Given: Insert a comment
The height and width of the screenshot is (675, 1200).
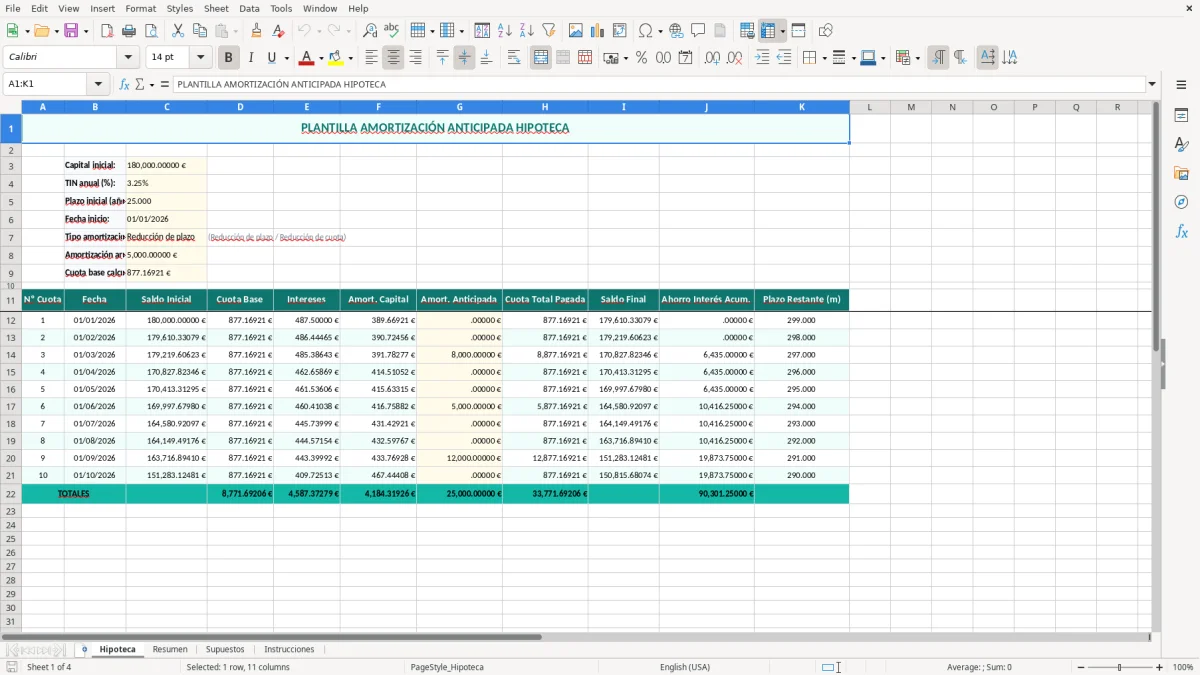Looking at the screenshot, I should tap(699, 31).
